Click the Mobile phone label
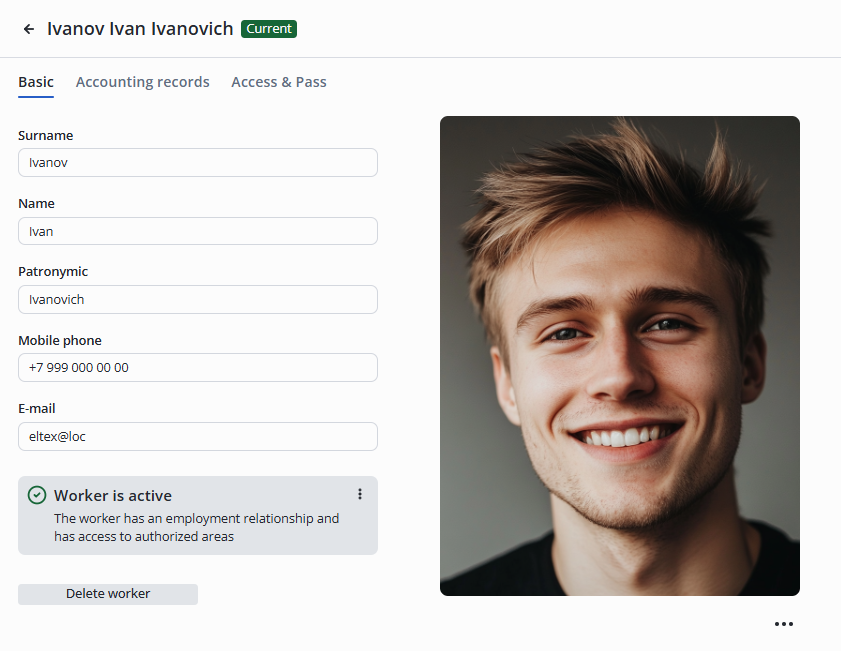841x651 pixels. 60,340
